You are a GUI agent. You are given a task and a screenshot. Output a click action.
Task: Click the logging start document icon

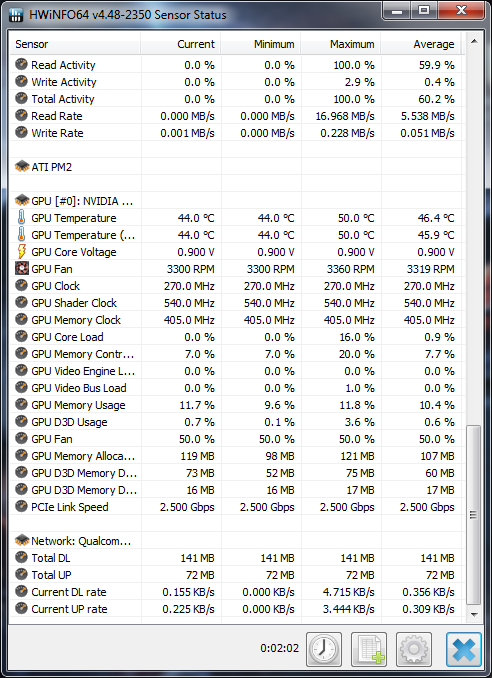369,649
